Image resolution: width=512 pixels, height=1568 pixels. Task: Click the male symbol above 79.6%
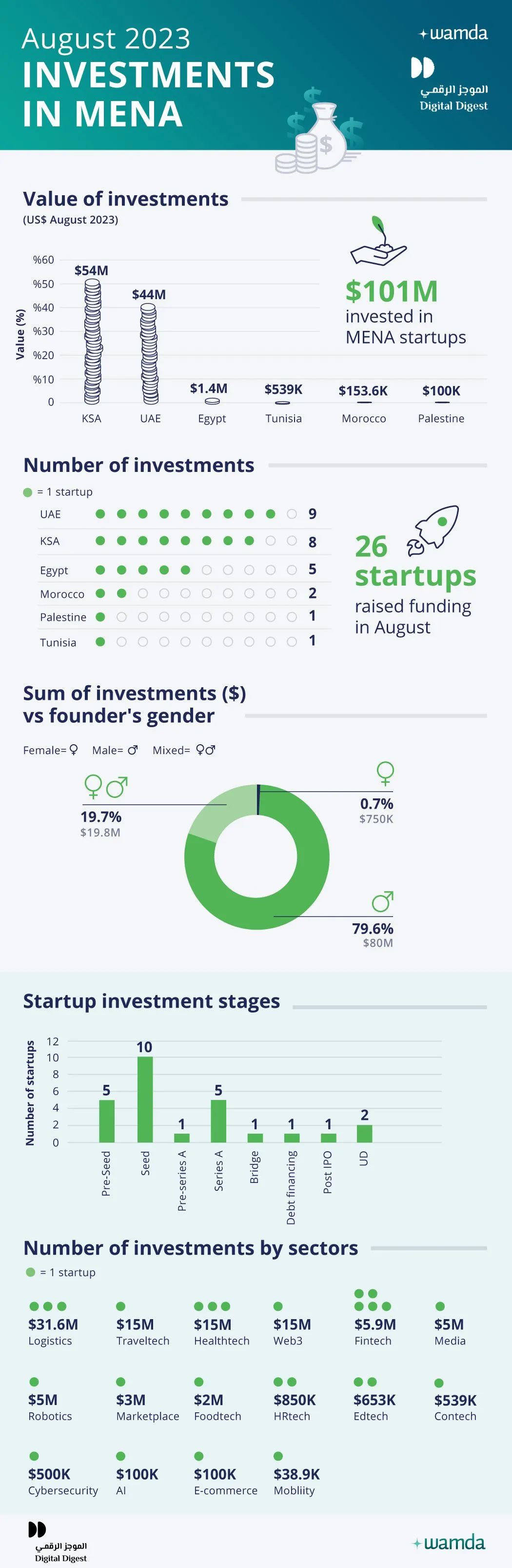tap(383, 901)
